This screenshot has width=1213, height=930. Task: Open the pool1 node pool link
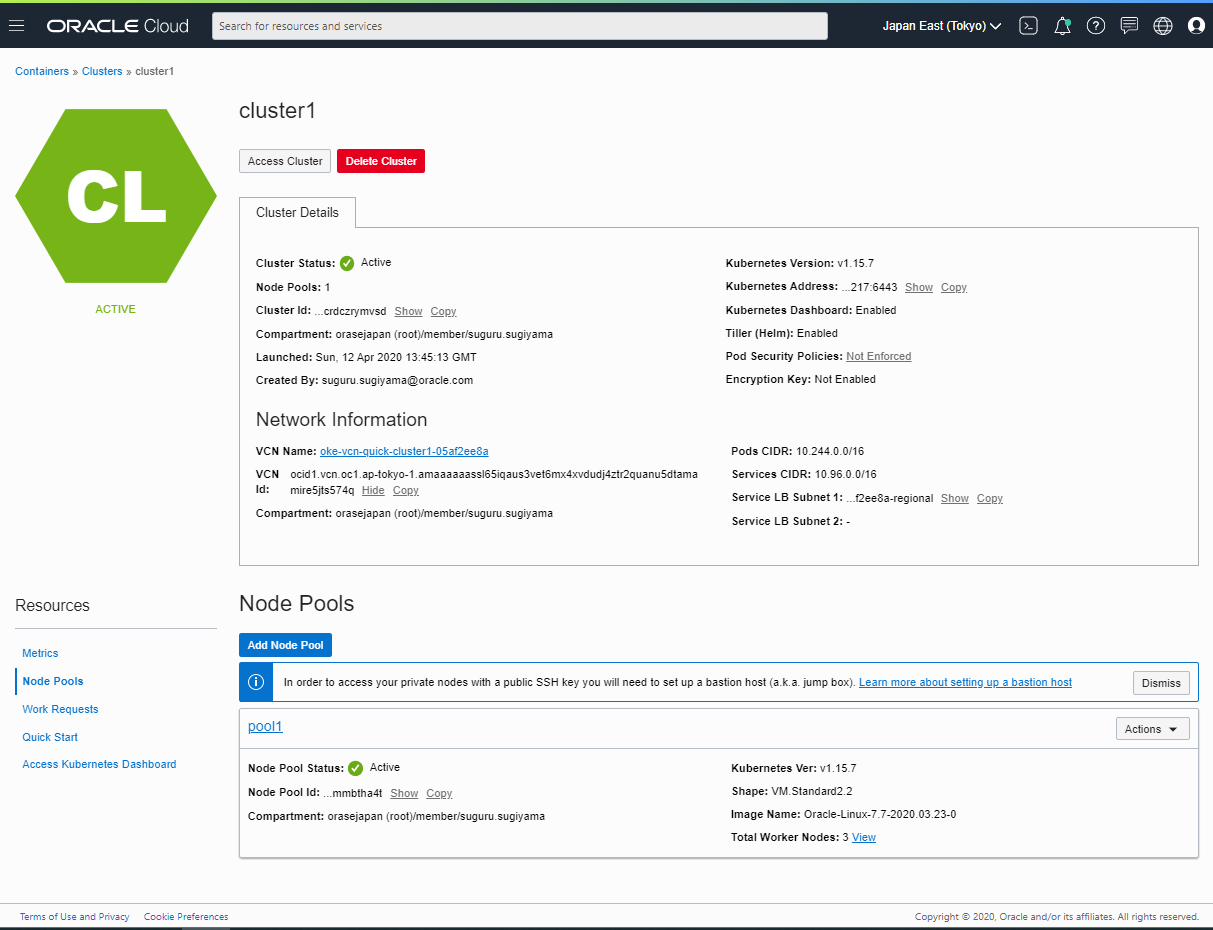pos(265,726)
